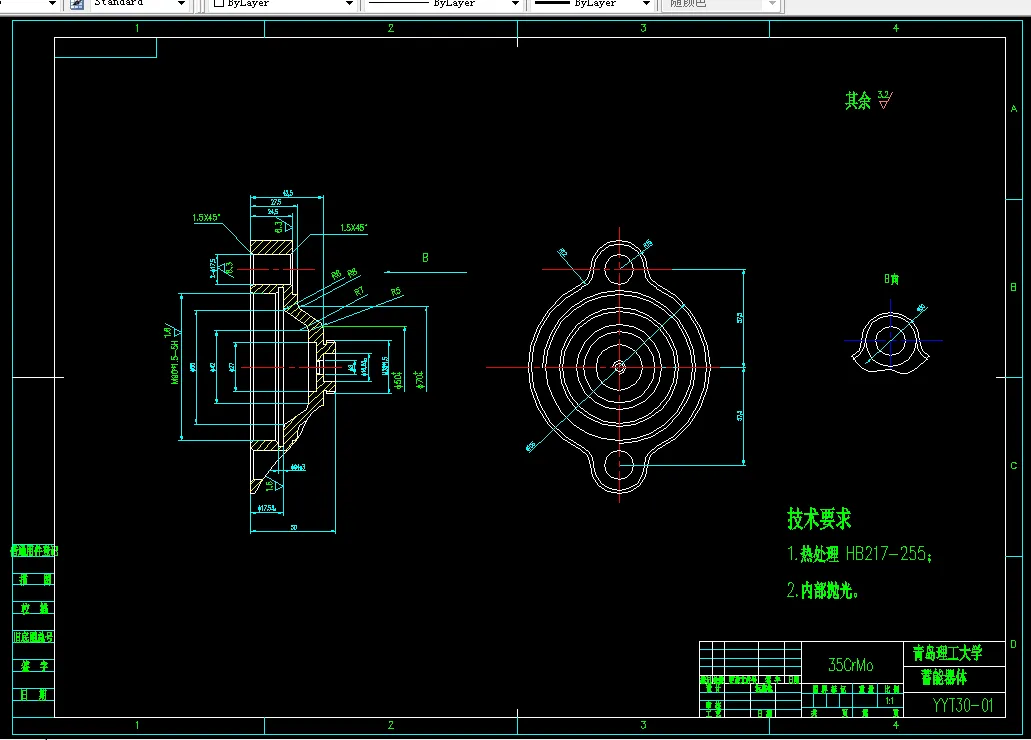Select the concentric-circle front view
Image resolution: width=1031 pixels, height=740 pixels.
click(619, 366)
